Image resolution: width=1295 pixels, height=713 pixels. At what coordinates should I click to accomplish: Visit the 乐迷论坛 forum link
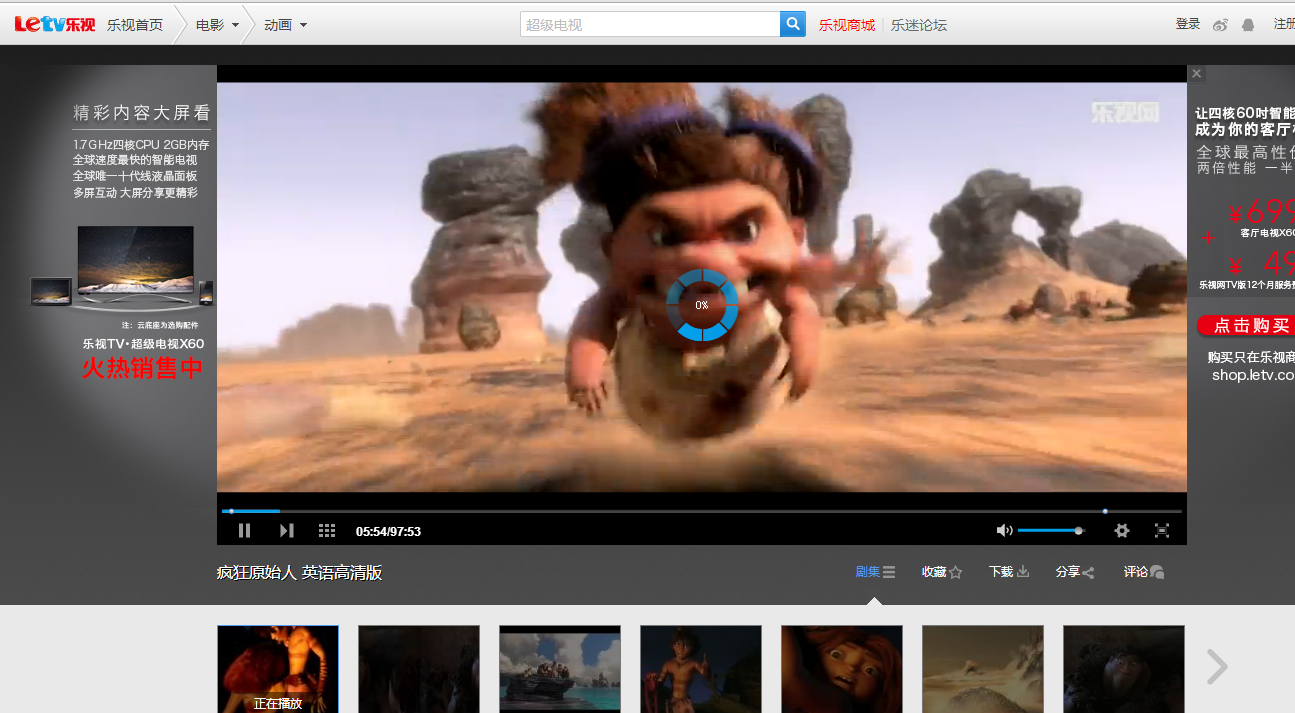[919, 25]
